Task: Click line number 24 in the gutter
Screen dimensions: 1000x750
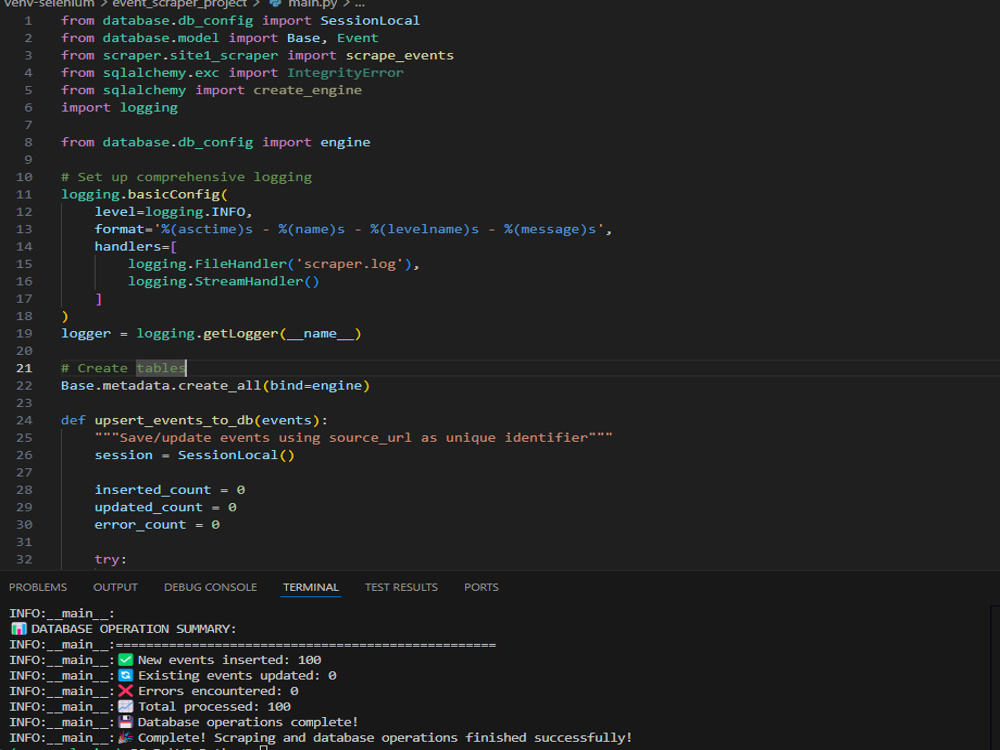Action: pyautogui.click(x=24, y=420)
